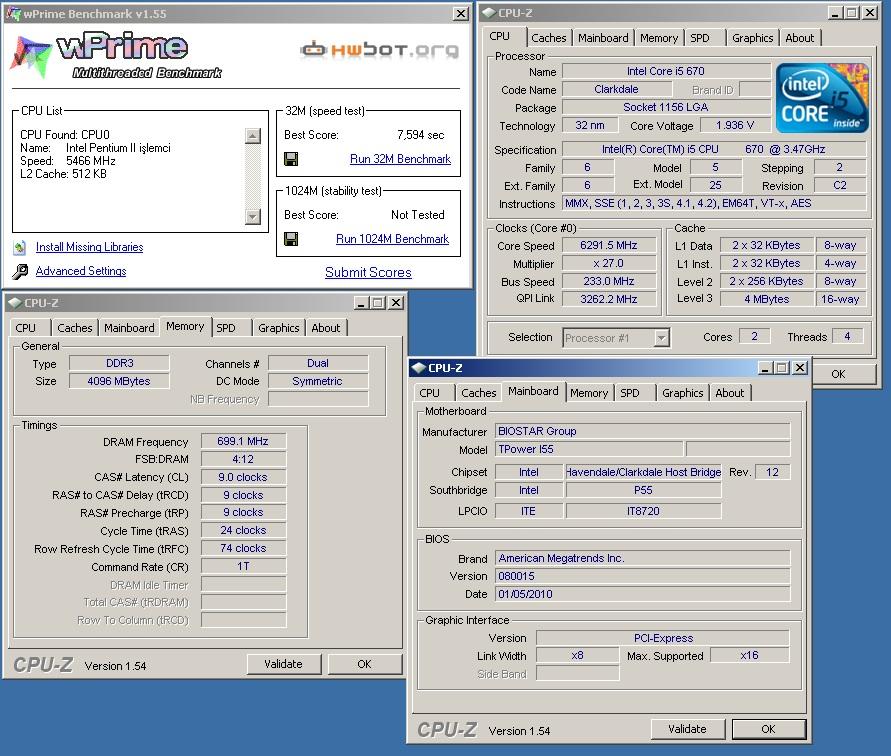Click the Multiplier x 27.0 value

(x=609, y=264)
